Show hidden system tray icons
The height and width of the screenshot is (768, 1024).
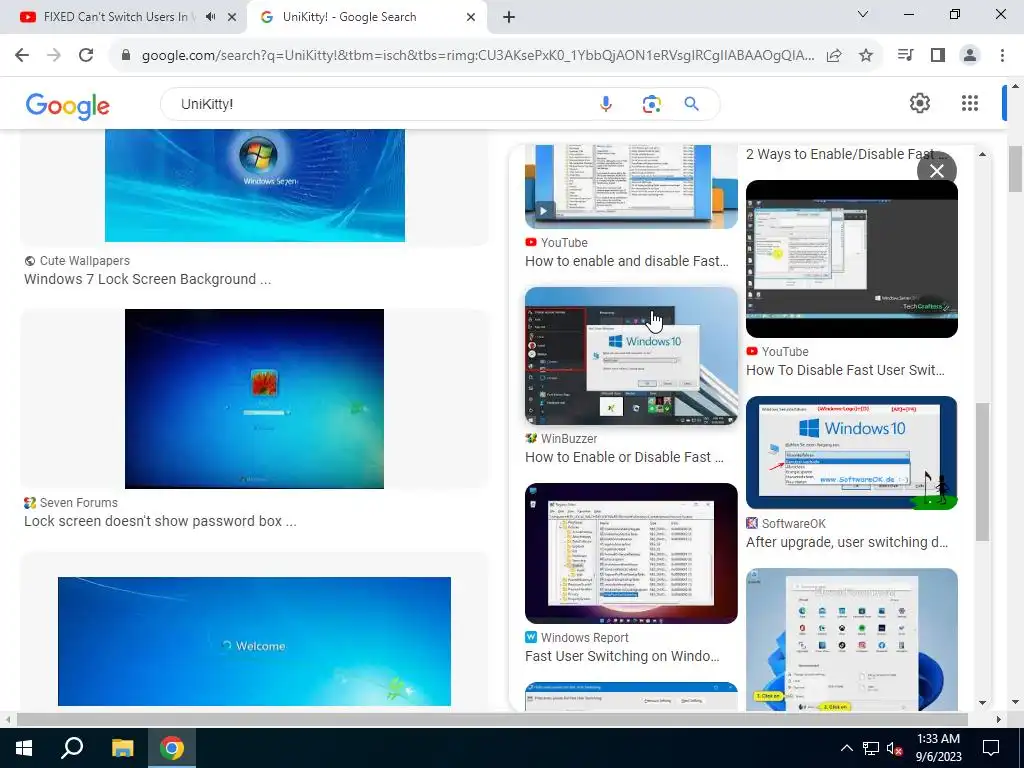(846, 748)
